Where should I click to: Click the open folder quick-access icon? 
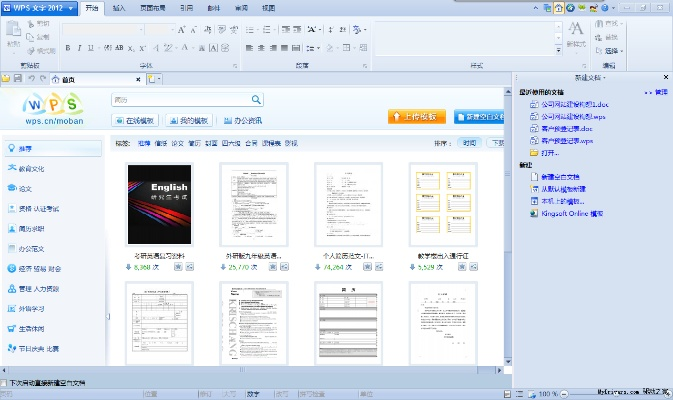tap(6, 79)
